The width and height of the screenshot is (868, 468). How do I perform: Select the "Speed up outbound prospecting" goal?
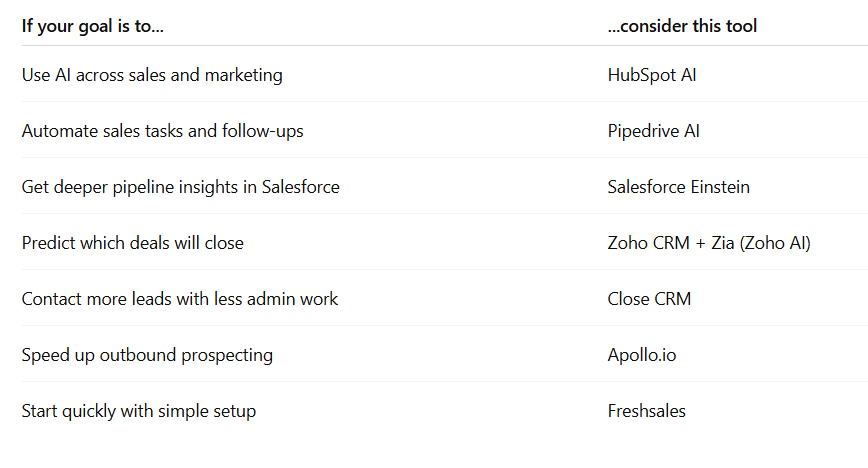point(147,355)
